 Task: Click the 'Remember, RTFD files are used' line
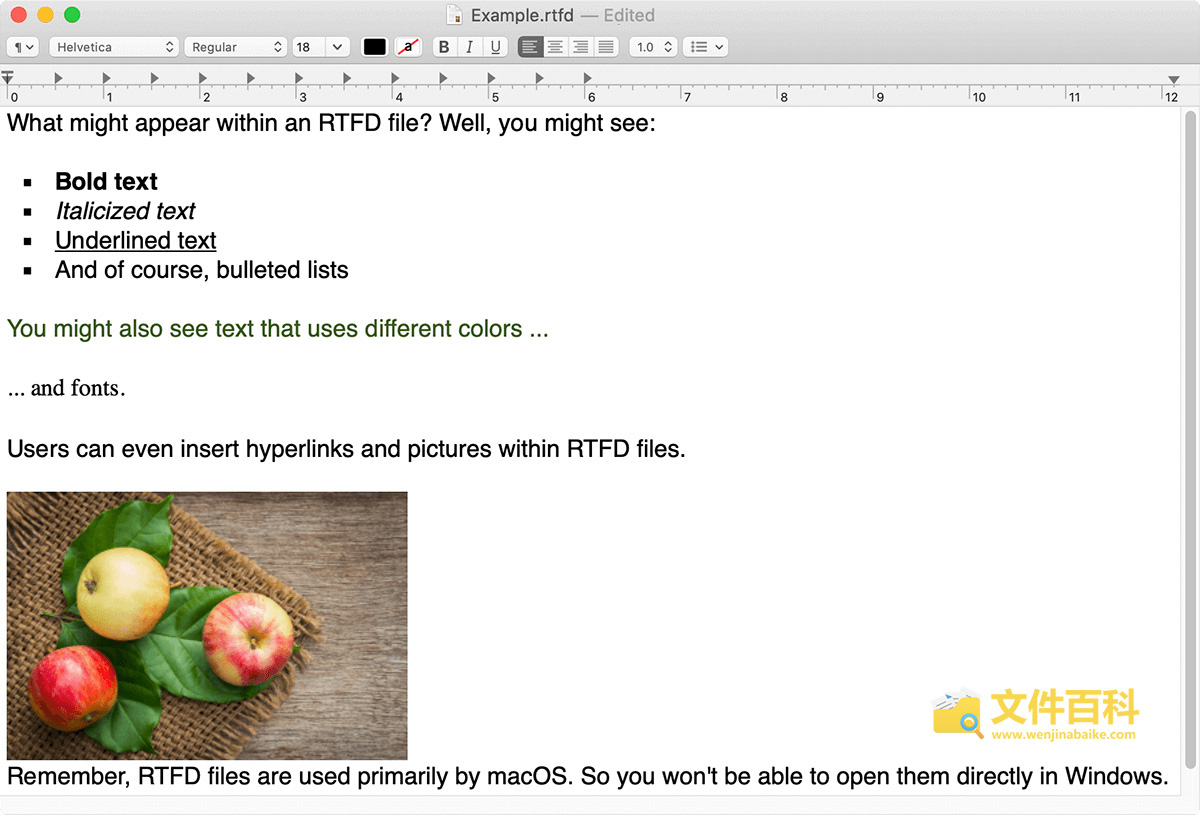click(587, 776)
